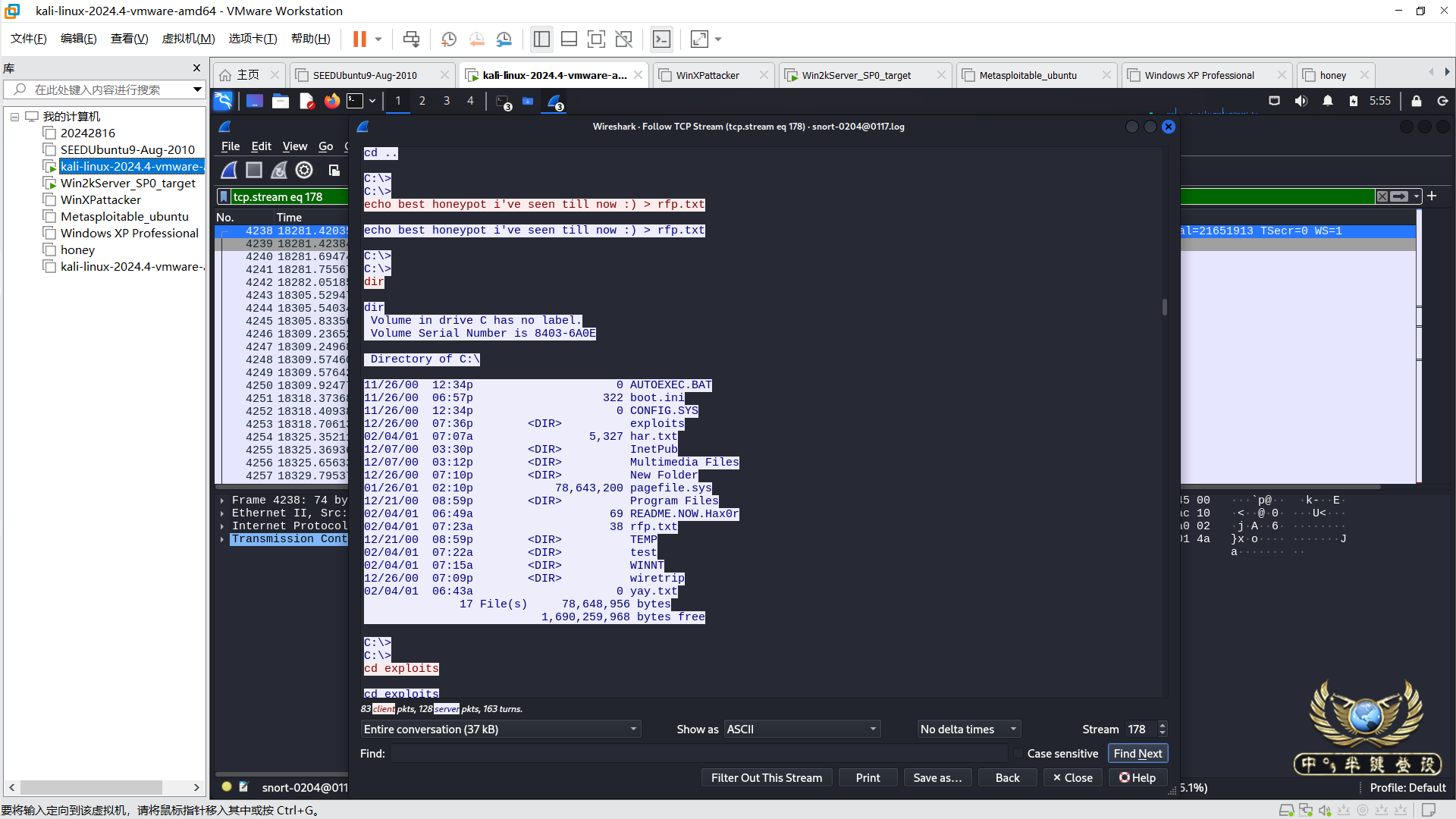
Task: Click VMware pause virtual machine icon
Action: point(359,39)
